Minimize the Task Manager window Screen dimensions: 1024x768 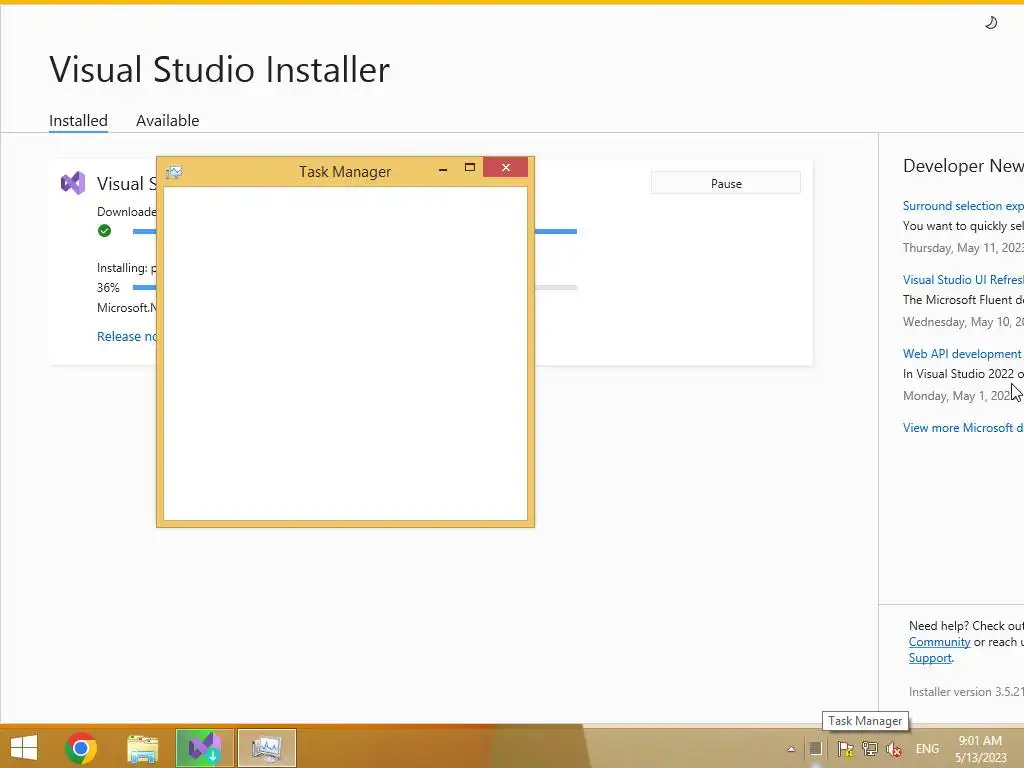(x=443, y=169)
